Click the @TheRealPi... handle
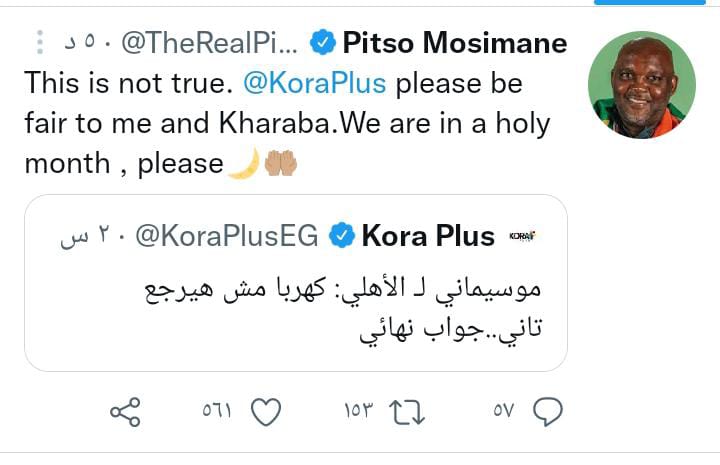This screenshot has height=465, width=720. pyautogui.click(x=209, y=43)
